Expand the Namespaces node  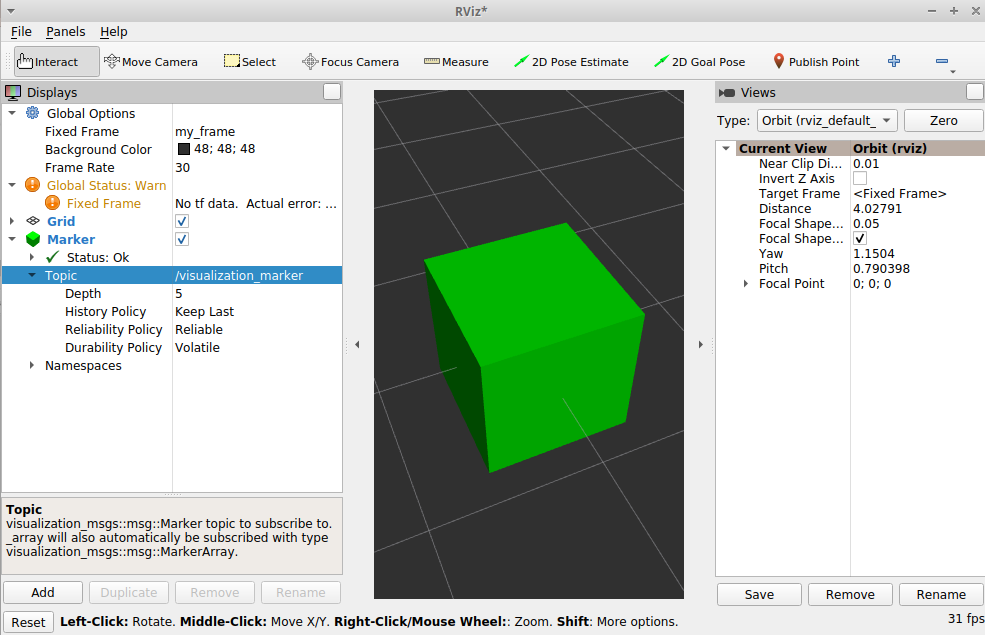[x=32, y=365]
